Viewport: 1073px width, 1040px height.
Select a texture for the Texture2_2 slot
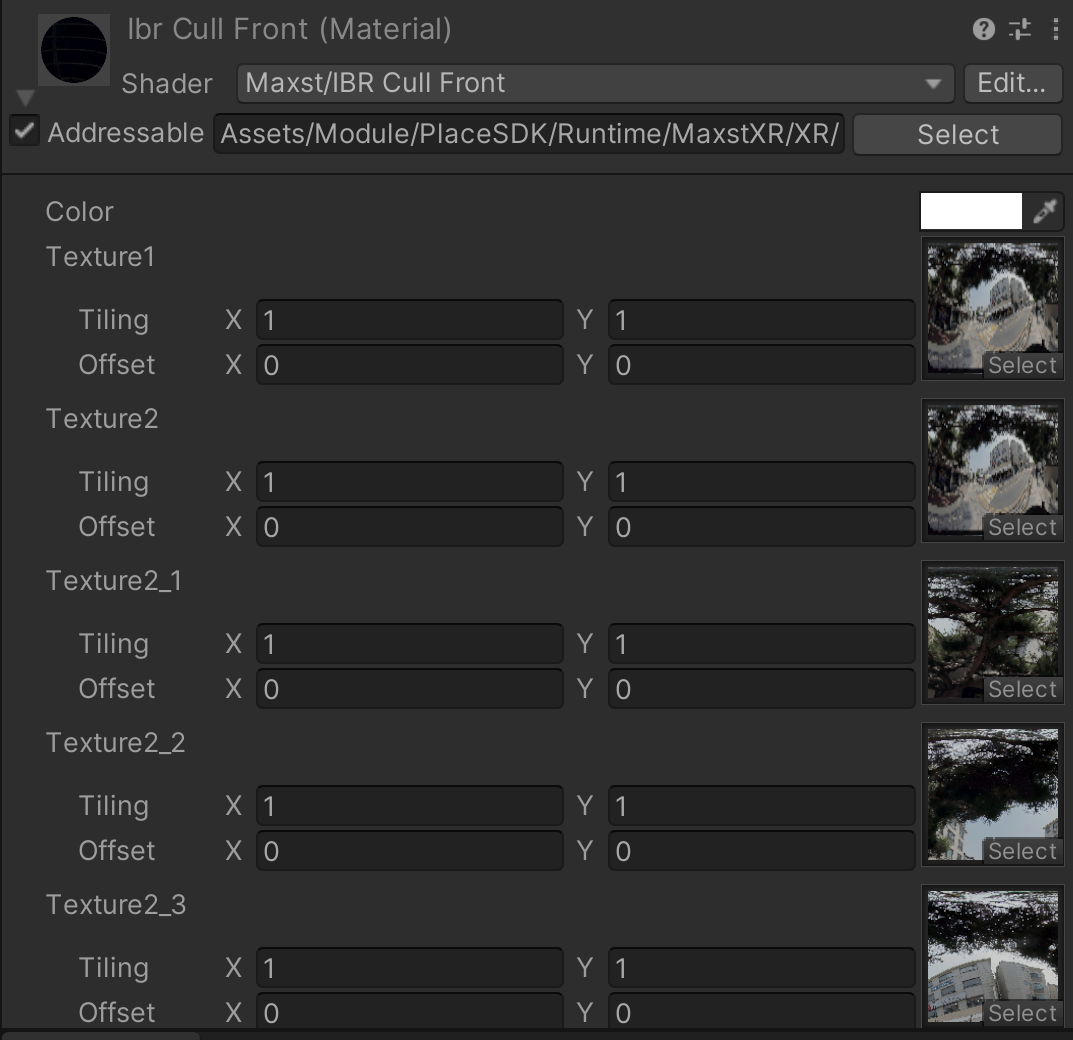click(x=1022, y=852)
